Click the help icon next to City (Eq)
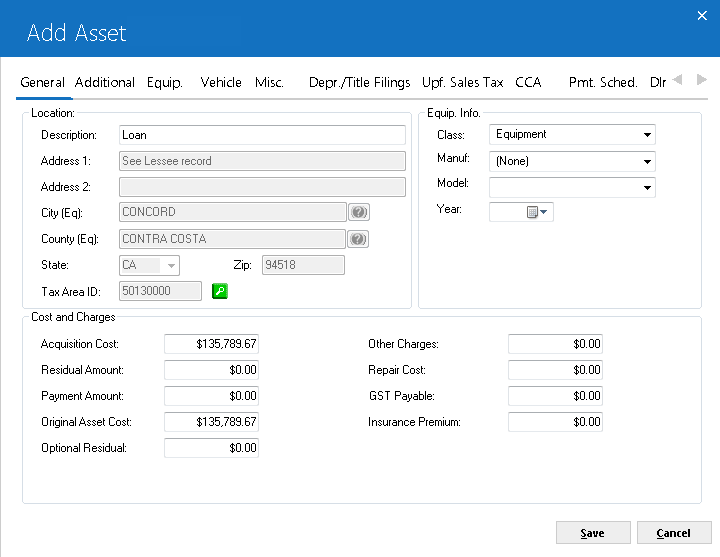This screenshot has width=720, height=557. pos(359,212)
